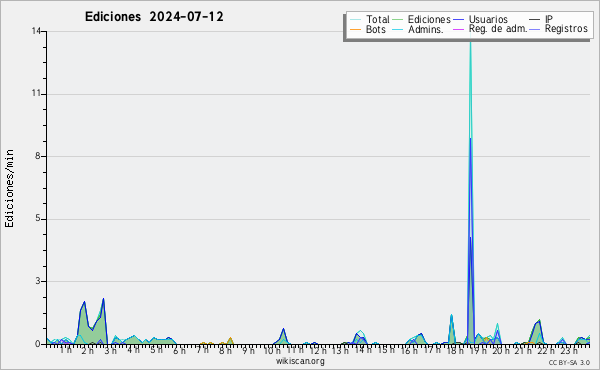Click the '10 h' x-axis label
The width and height of the screenshot is (600, 370).
[271, 350]
